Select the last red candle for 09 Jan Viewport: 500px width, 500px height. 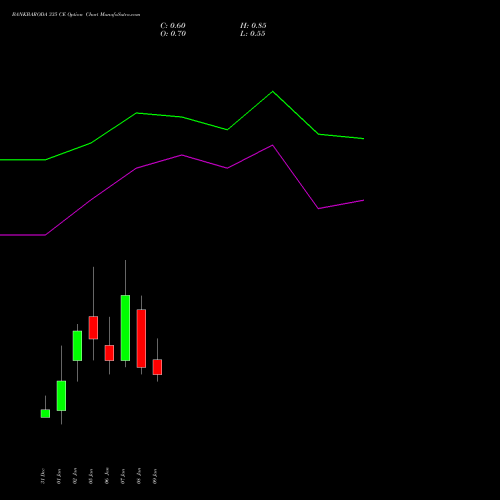pos(157,367)
